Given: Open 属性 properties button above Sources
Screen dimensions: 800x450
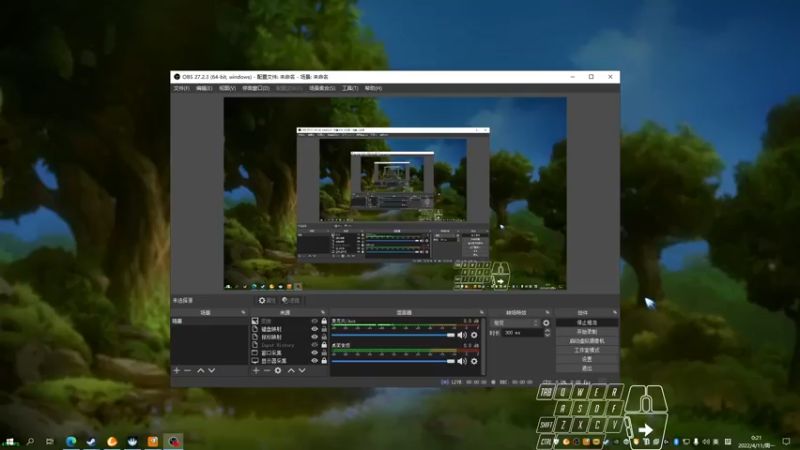Looking at the screenshot, I should (267, 301).
